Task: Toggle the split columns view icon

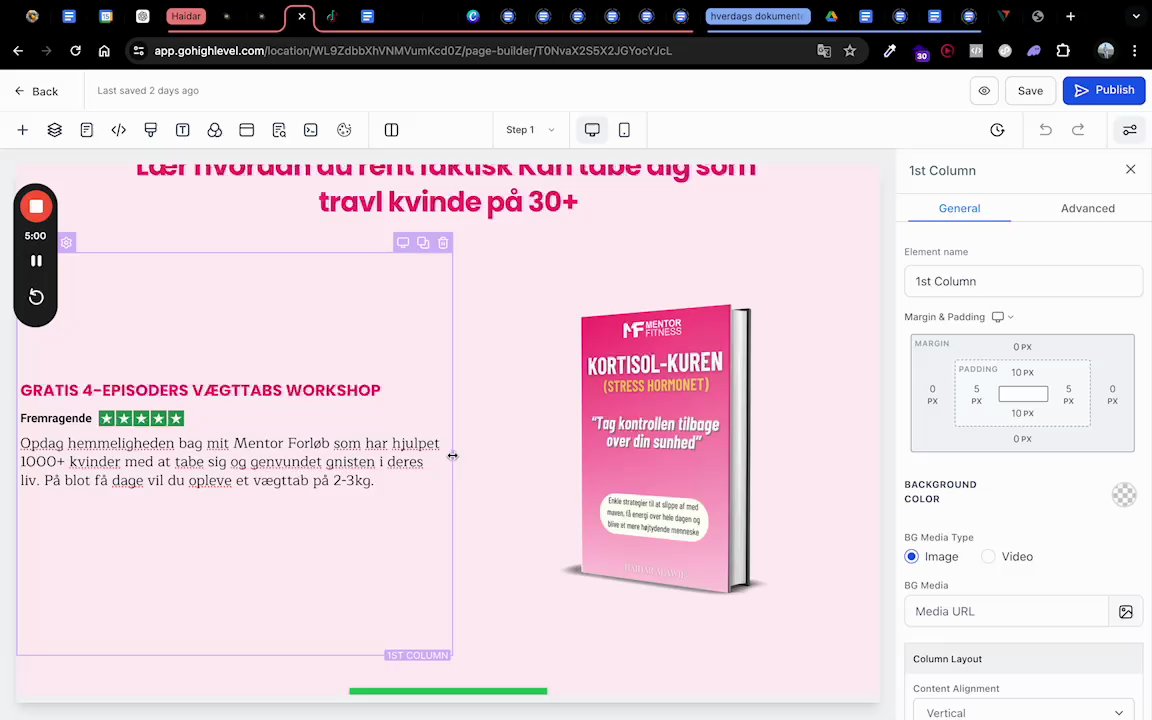Action: (392, 130)
